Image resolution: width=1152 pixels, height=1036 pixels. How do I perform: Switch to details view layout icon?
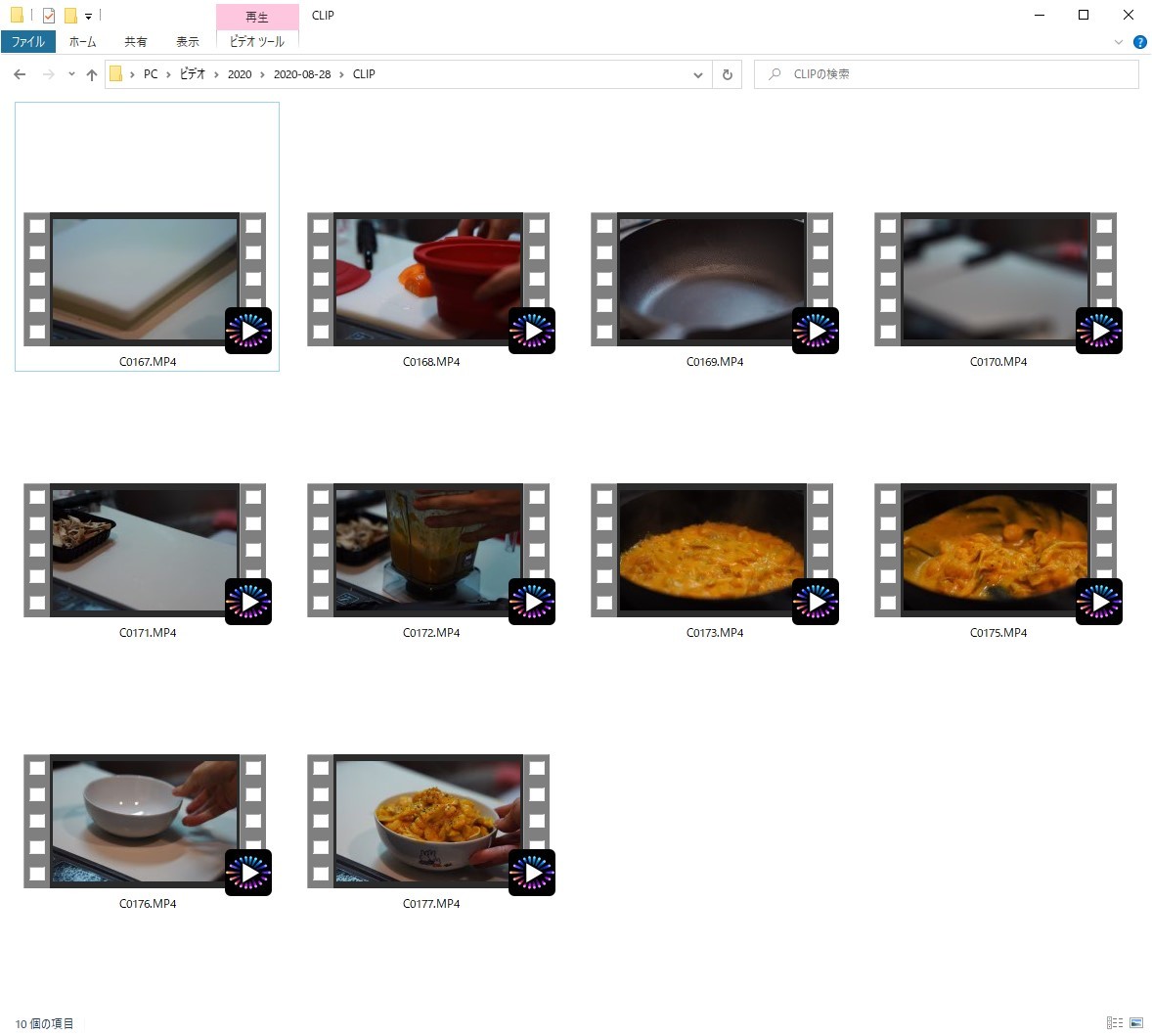pyautogui.click(x=1115, y=1022)
